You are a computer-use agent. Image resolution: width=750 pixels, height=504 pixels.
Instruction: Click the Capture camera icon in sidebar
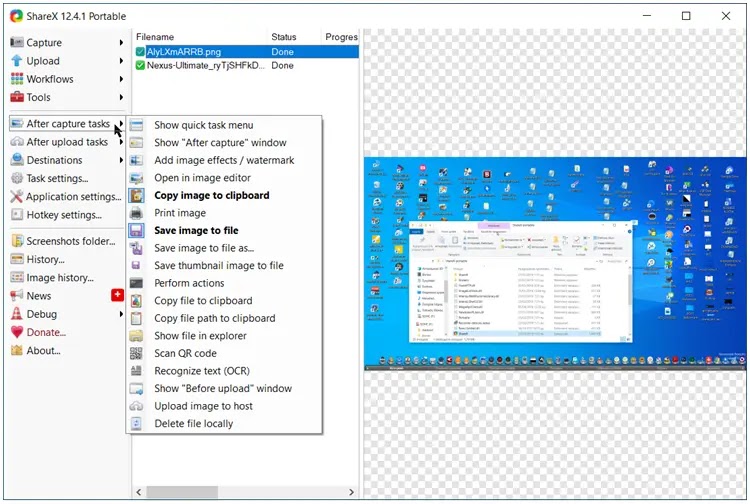(17, 43)
